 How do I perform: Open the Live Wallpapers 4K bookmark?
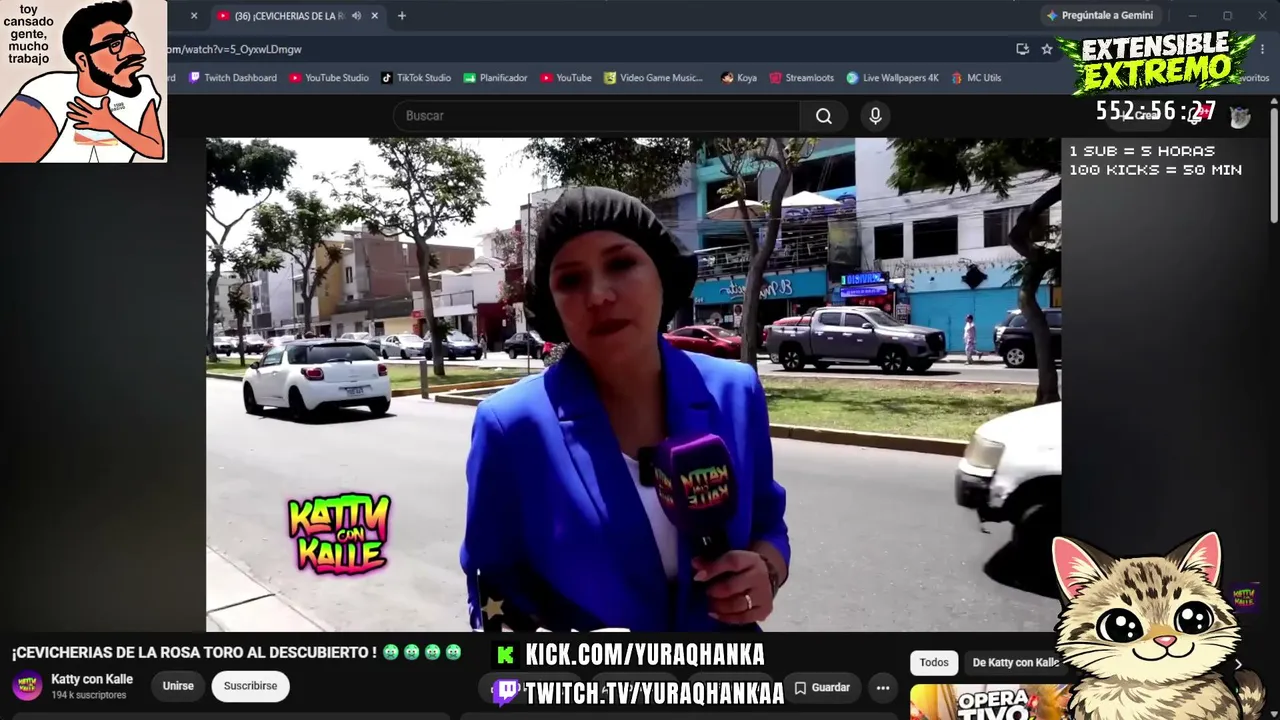(893, 78)
